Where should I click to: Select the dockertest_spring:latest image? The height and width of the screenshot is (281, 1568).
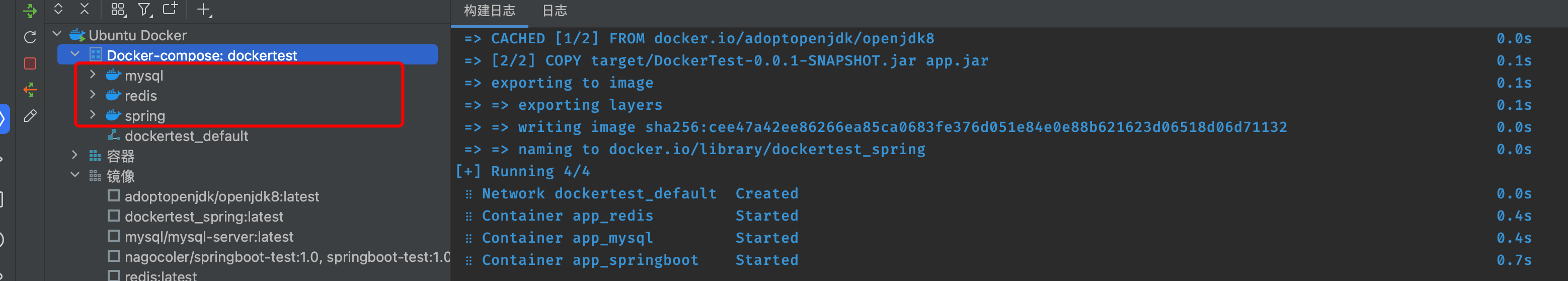click(x=204, y=217)
